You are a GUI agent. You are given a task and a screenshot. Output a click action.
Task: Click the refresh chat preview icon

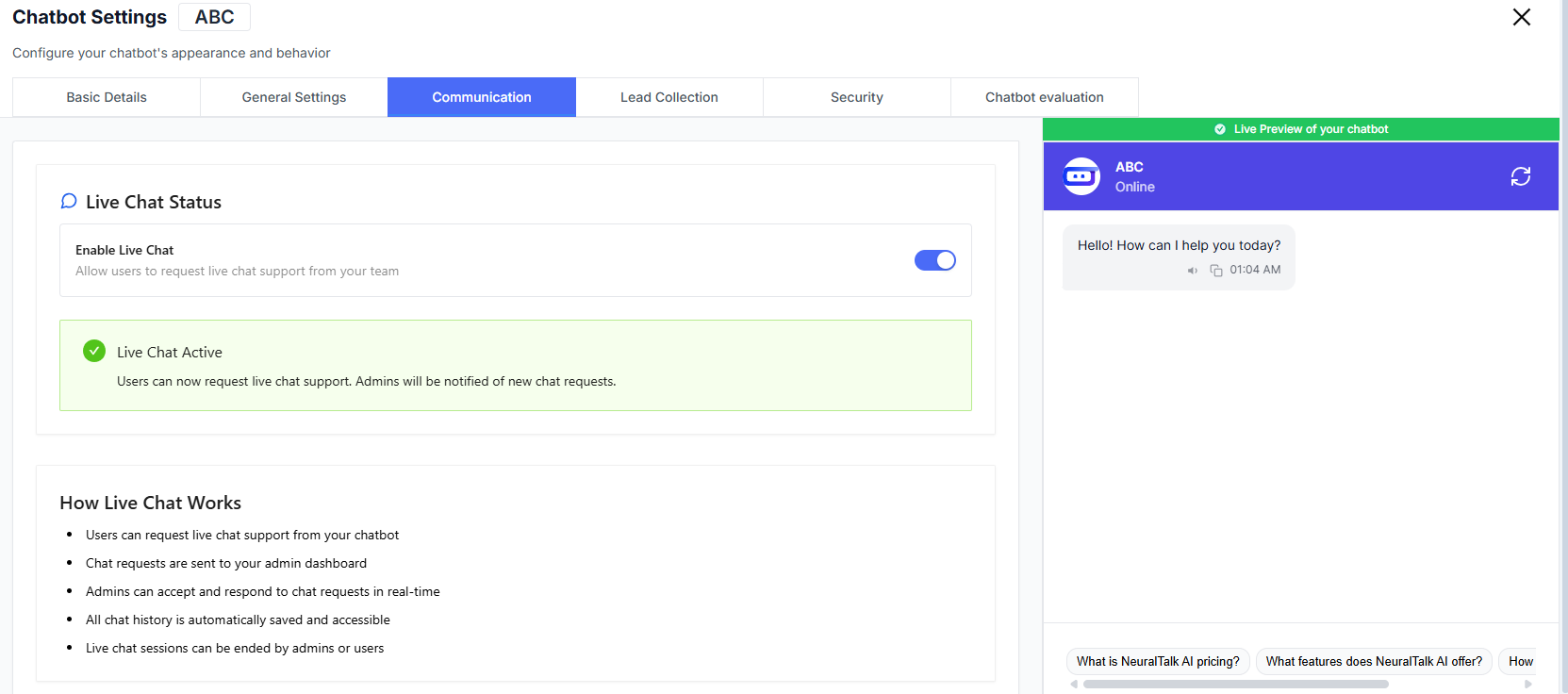[x=1520, y=176]
